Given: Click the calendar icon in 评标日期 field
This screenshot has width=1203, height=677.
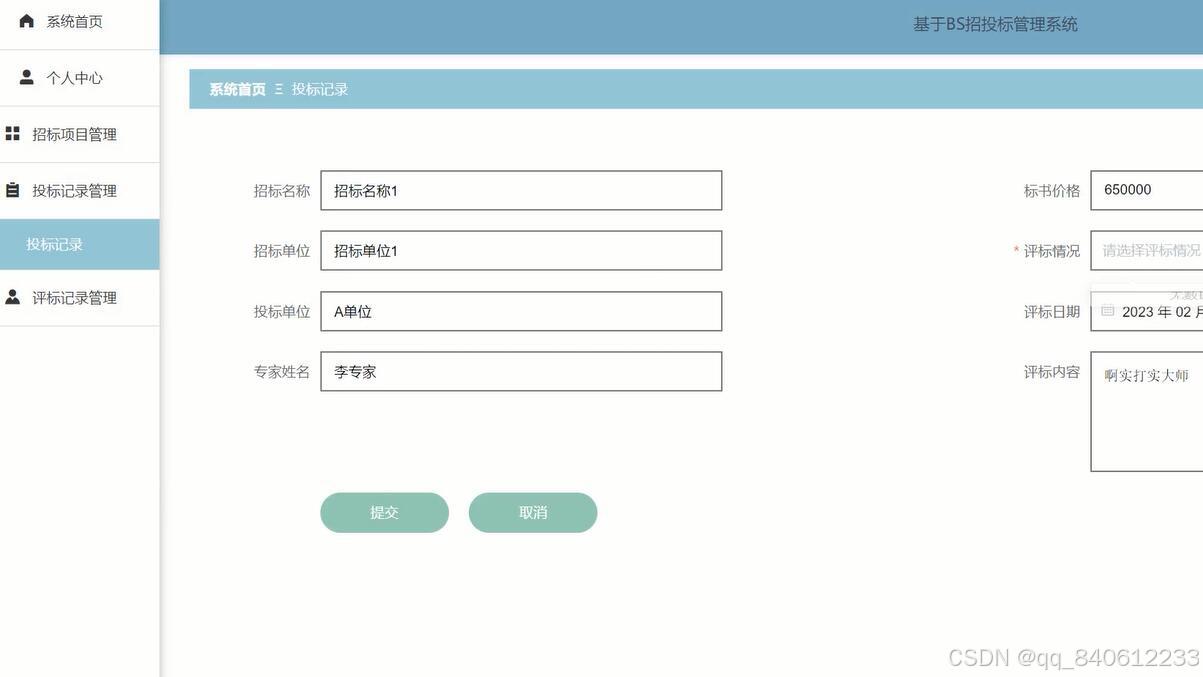Looking at the screenshot, I should pyautogui.click(x=1108, y=311).
